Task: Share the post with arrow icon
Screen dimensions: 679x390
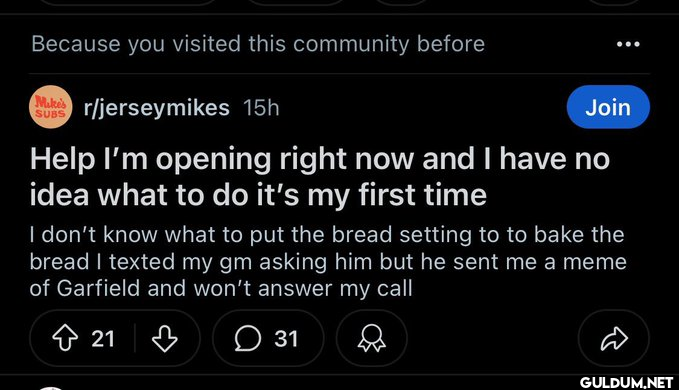Action: click(614, 338)
